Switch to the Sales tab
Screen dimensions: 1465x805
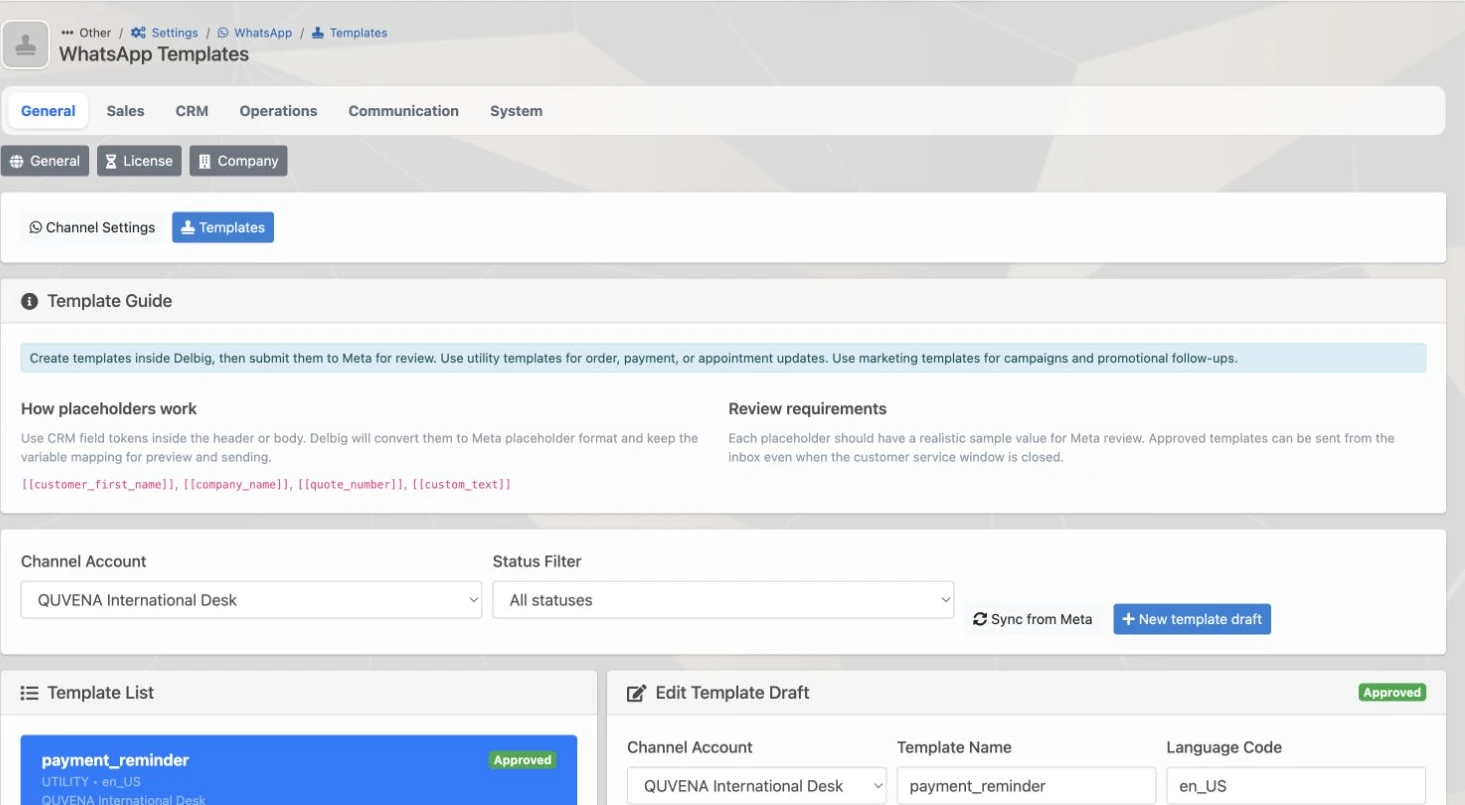tap(125, 111)
